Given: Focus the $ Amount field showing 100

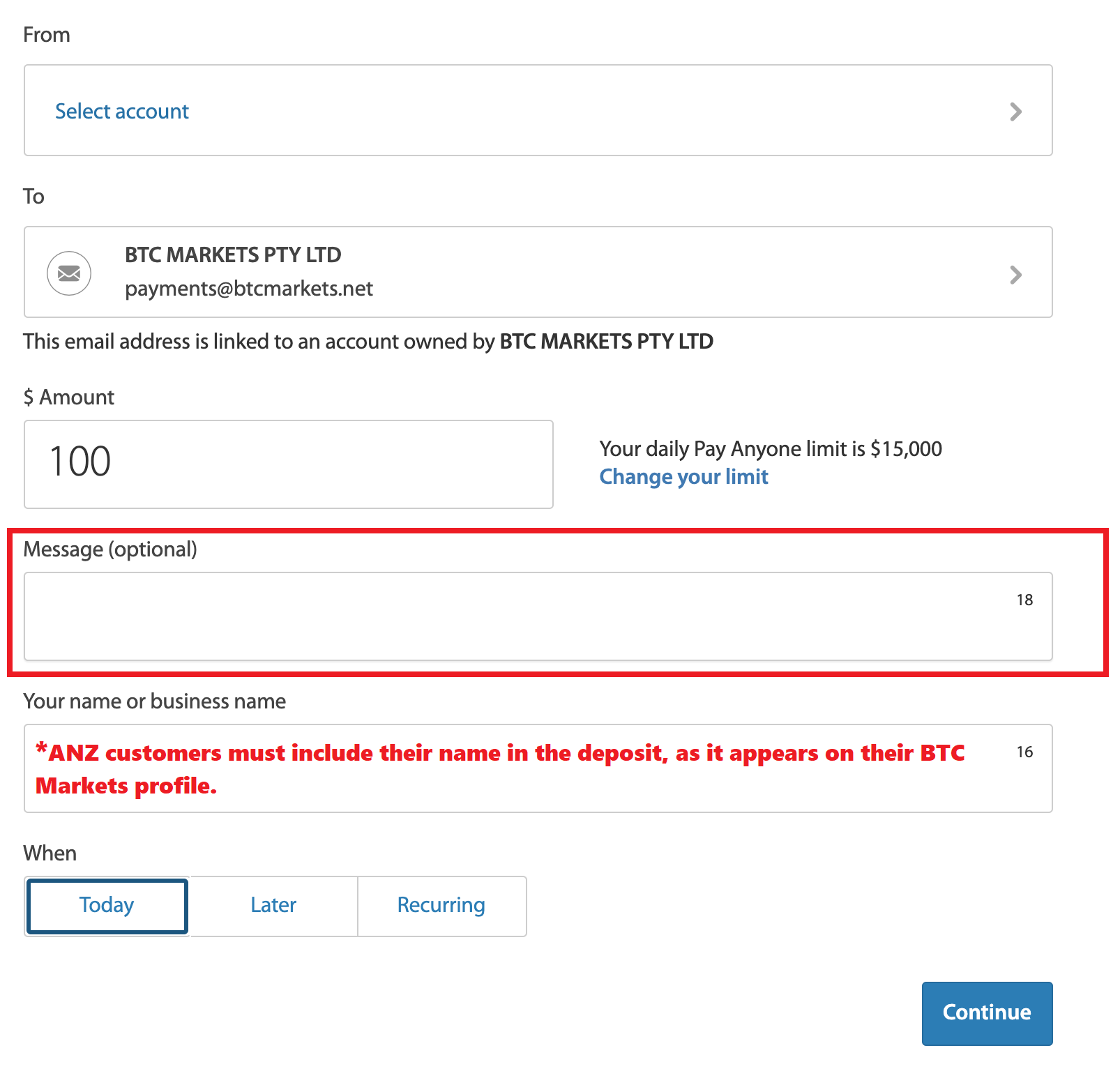Looking at the screenshot, I should [289, 464].
